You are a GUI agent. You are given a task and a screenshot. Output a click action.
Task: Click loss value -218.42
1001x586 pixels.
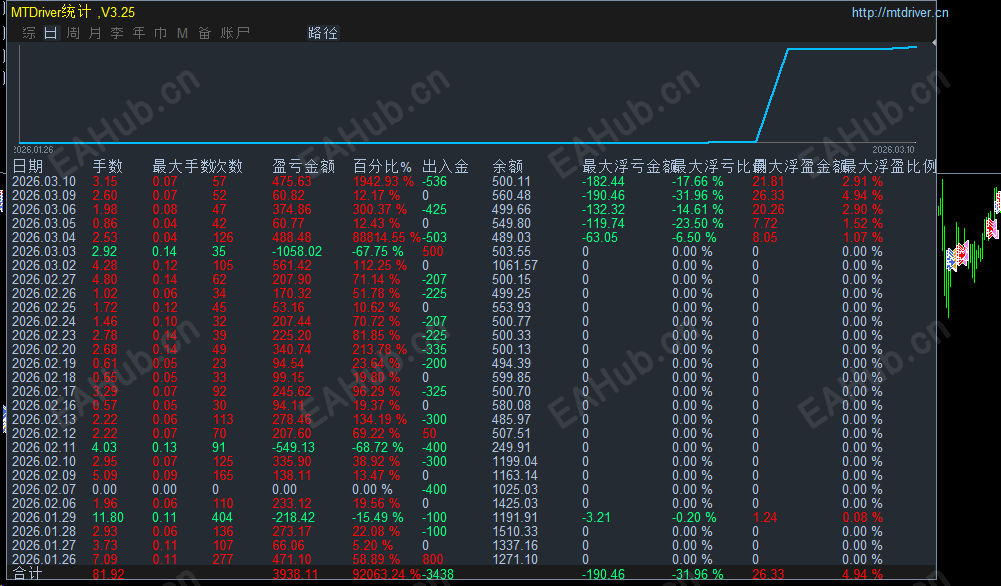tap(294, 518)
